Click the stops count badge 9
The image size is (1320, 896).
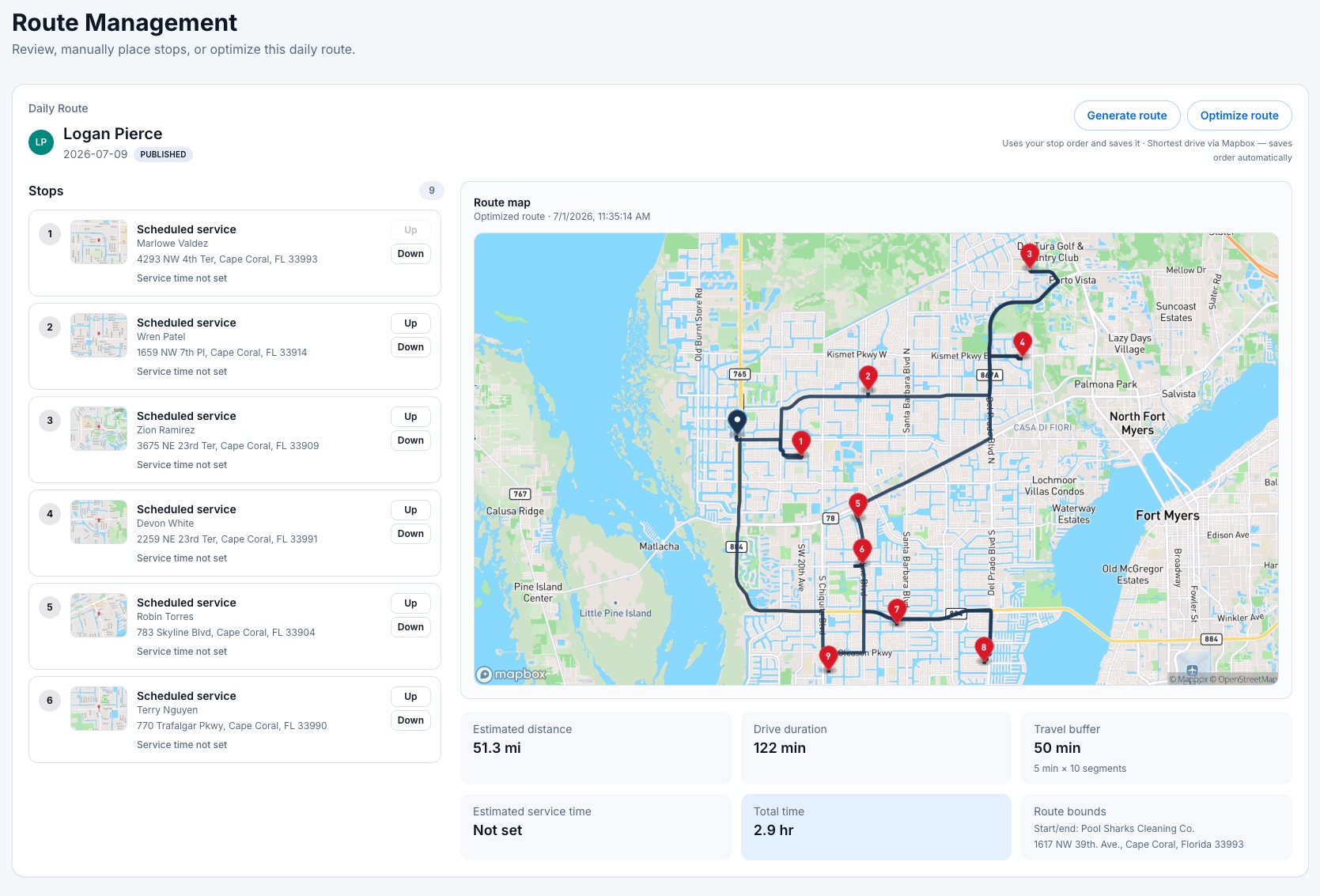coord(431,191)
